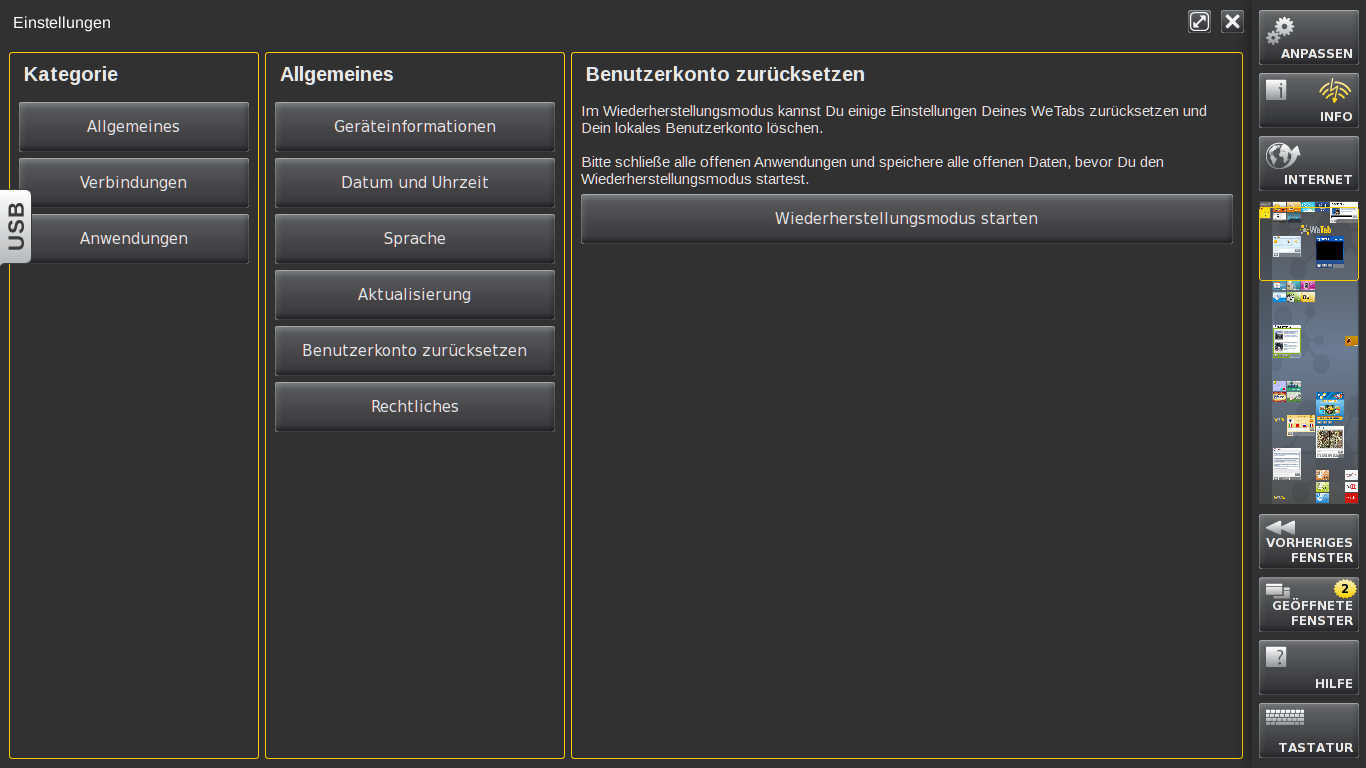Click the highlighted desktop preview thumbnail
This screenshot has height=768, width=1366.
(x=1308, y=242)
